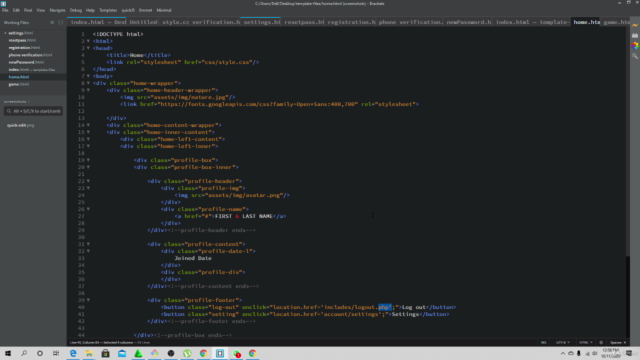
Task: Click the search icon in sidebar input
Action: tap(9, 111)
